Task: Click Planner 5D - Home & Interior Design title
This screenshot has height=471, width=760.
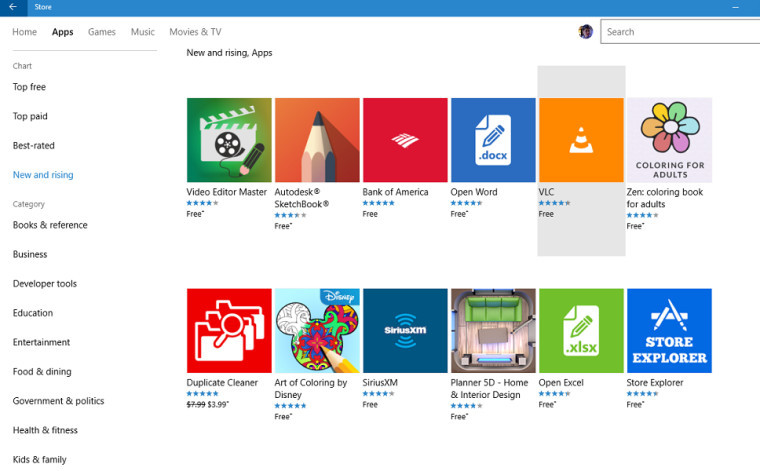Action: click(x=489, y=389)
